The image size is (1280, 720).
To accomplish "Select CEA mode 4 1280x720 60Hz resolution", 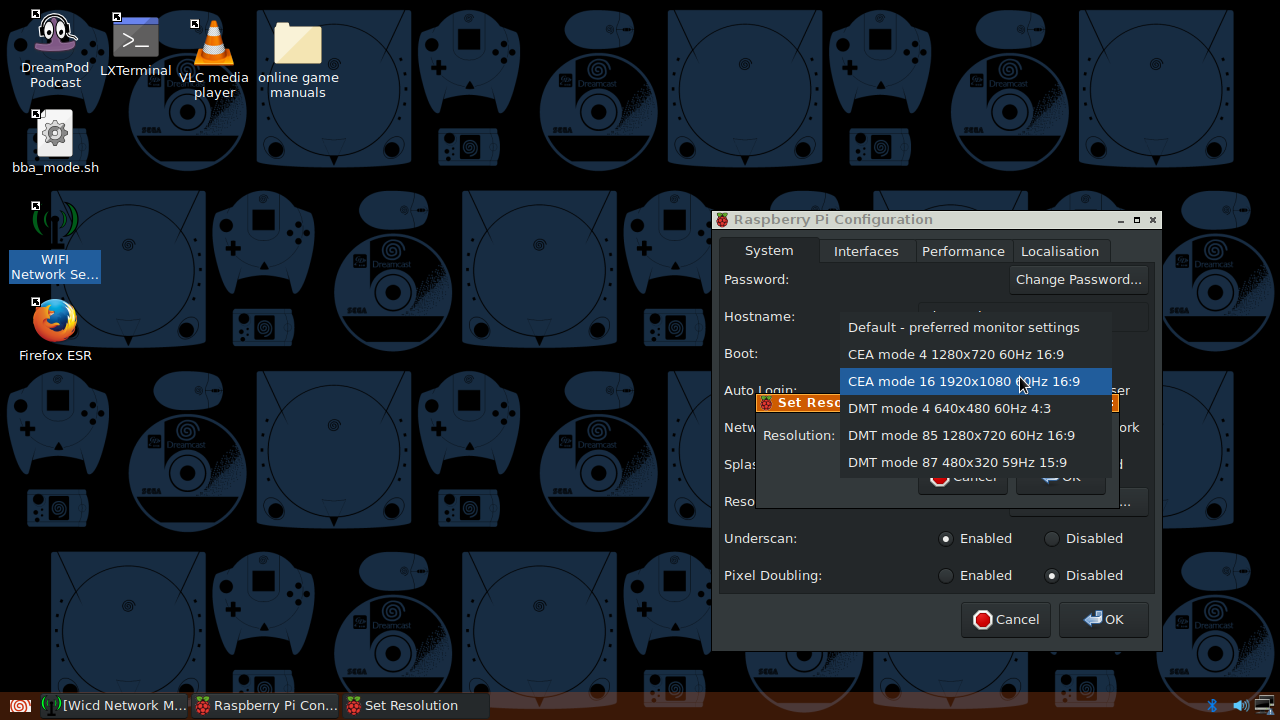I will pyautogui.click(x=976, y=354).
